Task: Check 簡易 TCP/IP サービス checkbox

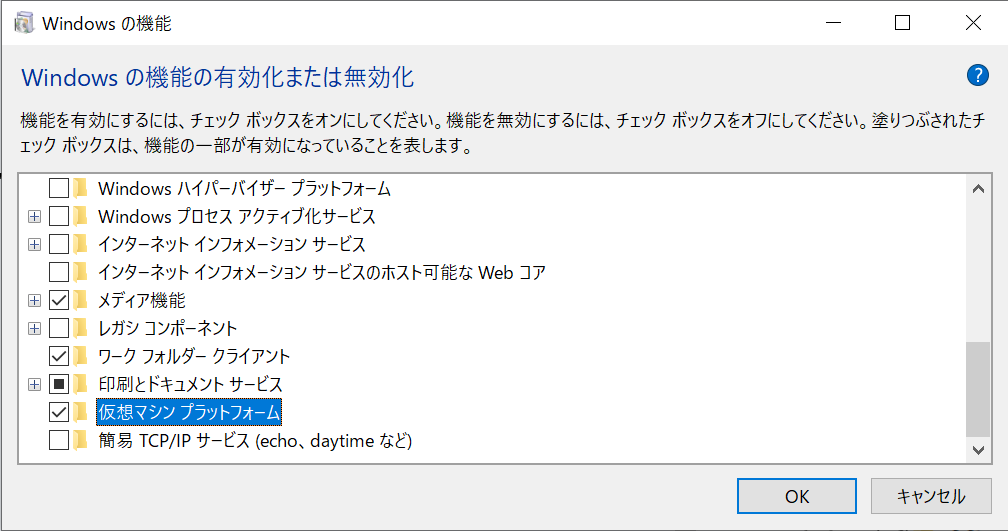Action: tap(58, 440)
